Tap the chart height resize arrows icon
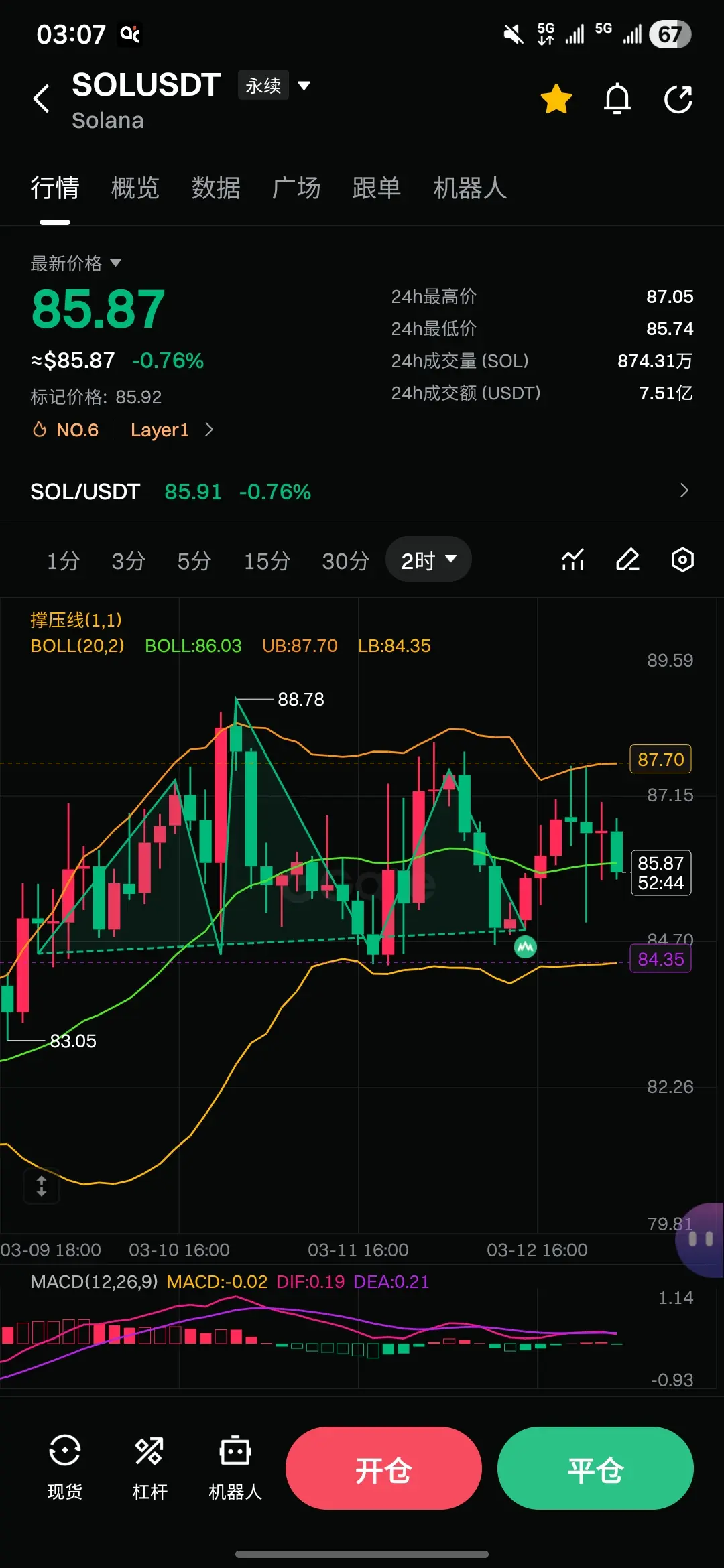The height and width of the screenshot is (1568, 724). pos(42,1186)
